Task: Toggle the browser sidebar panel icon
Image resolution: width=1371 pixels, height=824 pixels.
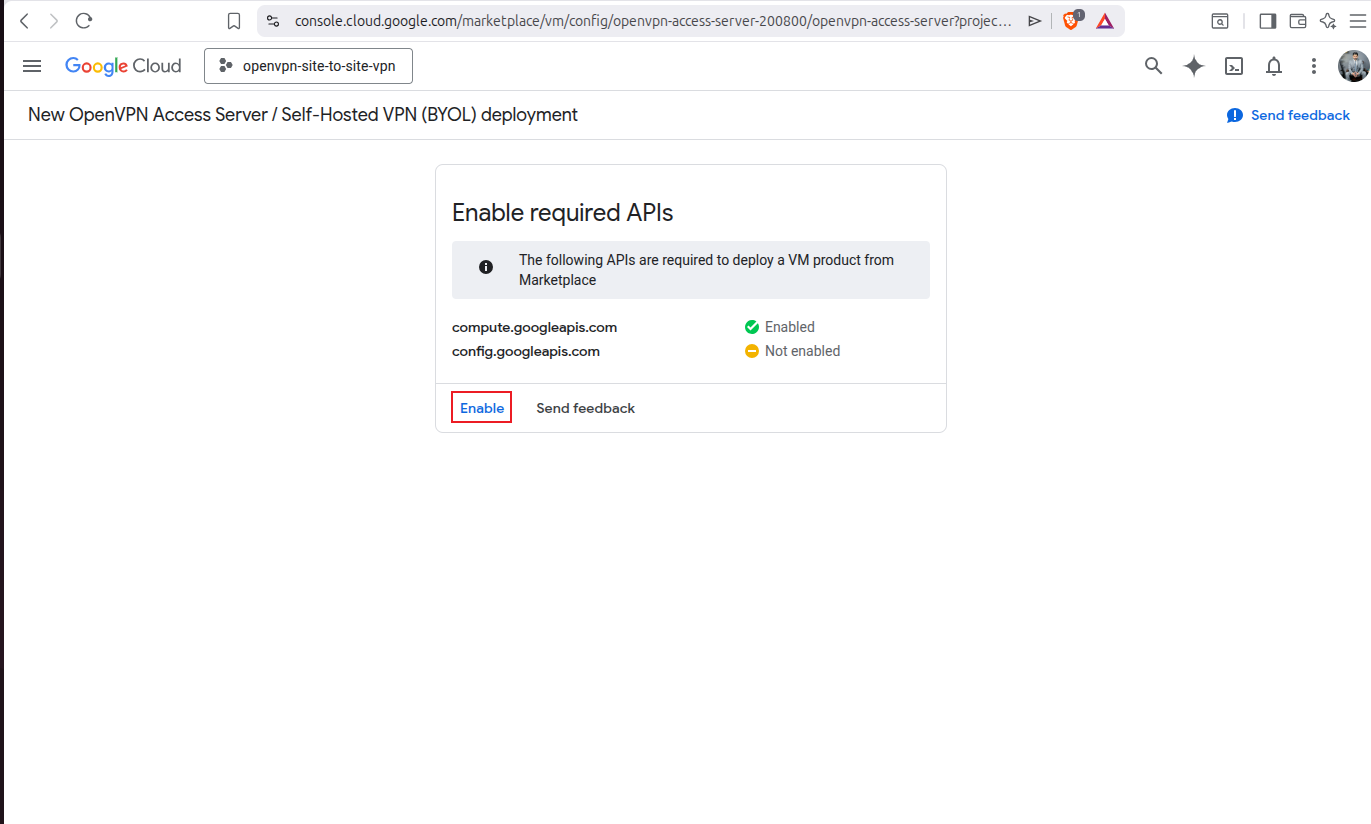Action: 1267,21
